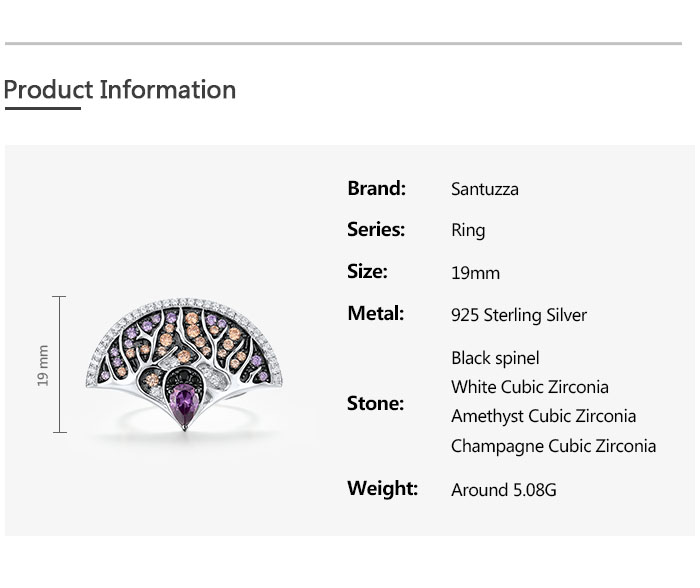This screenshot has height=588, width=700.
Task: Select the 19mm size value
Action: 475,273
